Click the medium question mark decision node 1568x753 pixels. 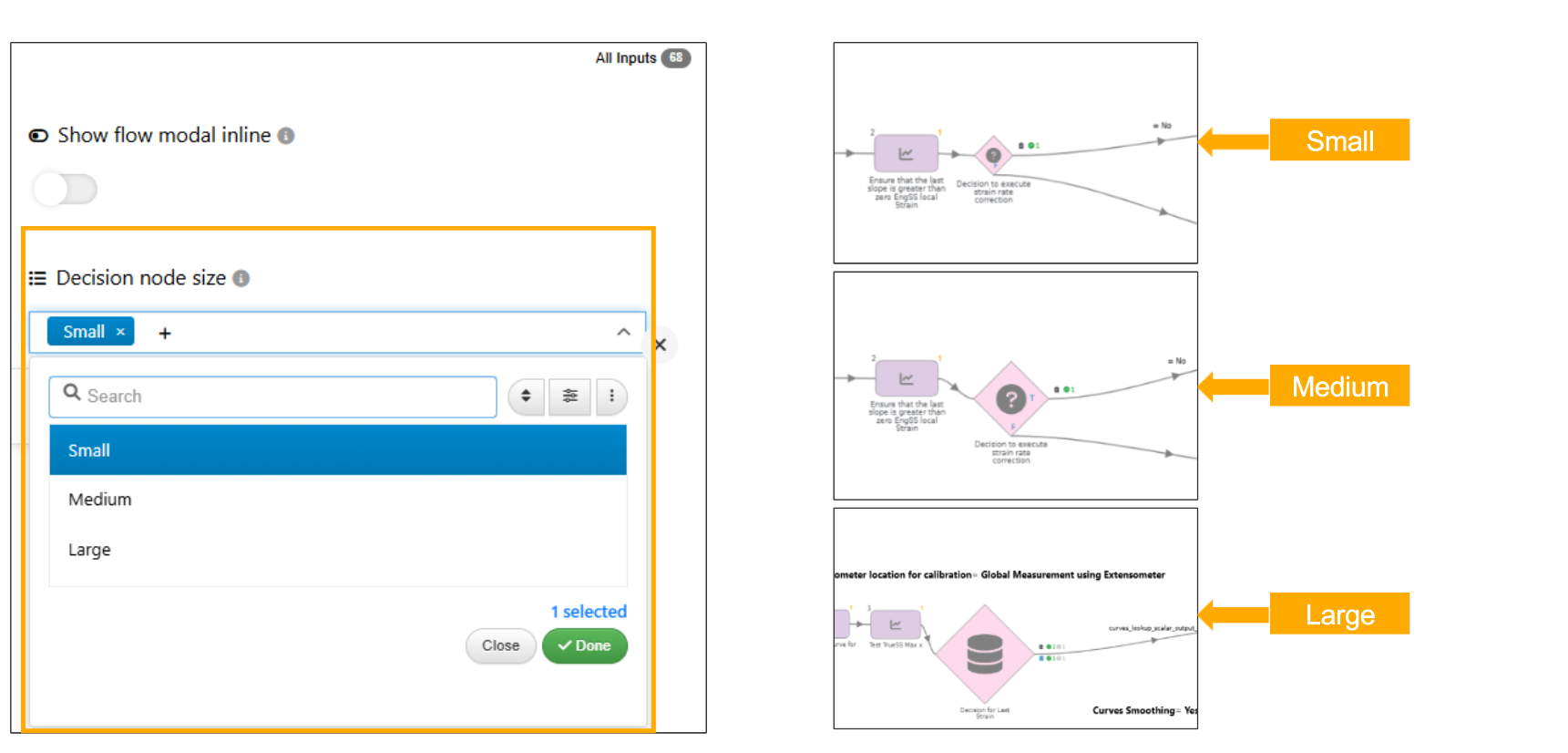coord(1010,398)
